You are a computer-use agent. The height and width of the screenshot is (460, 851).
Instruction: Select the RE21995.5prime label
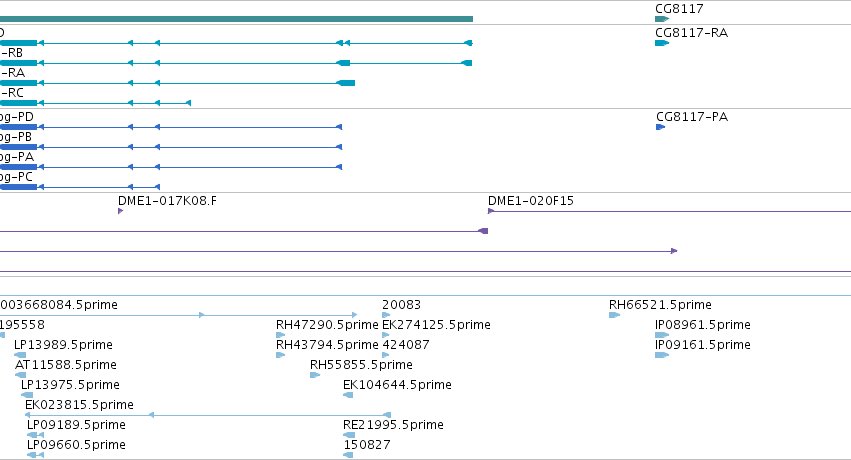[393, 425]
